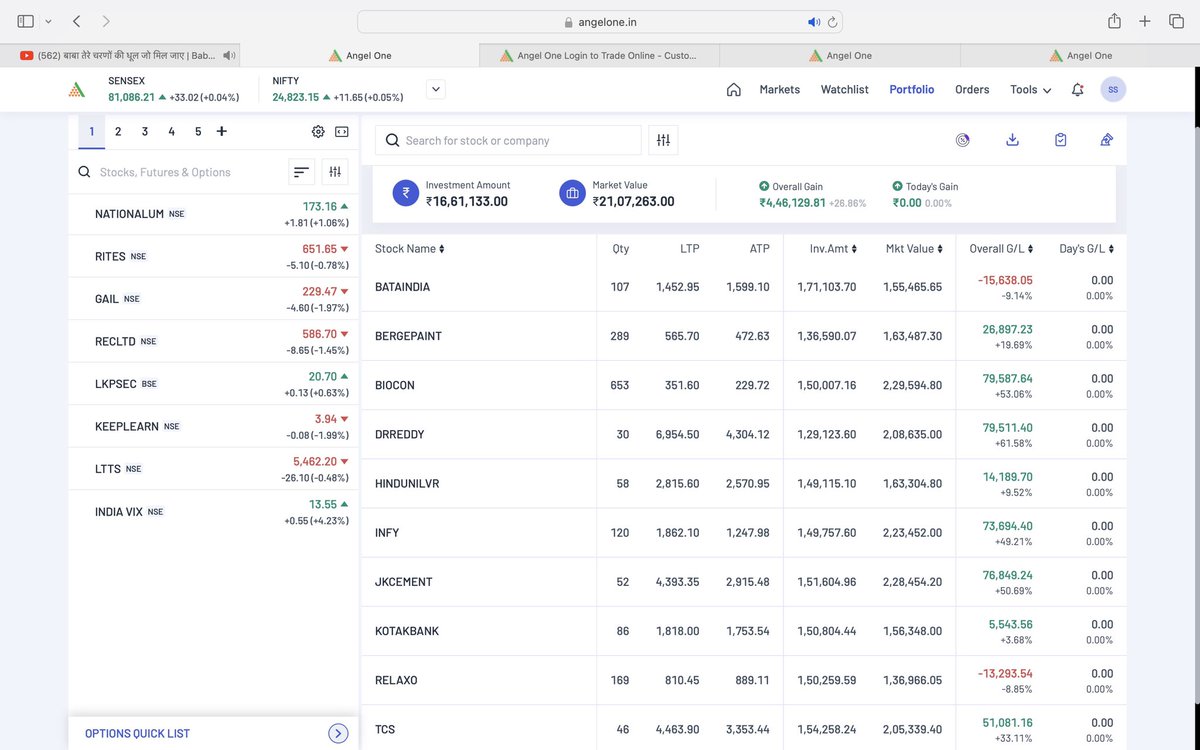Screen dimensions: 1200x750
Task: Open portfolio filter sliders icon
Action: pyautogui.click(x=663, y=140)
